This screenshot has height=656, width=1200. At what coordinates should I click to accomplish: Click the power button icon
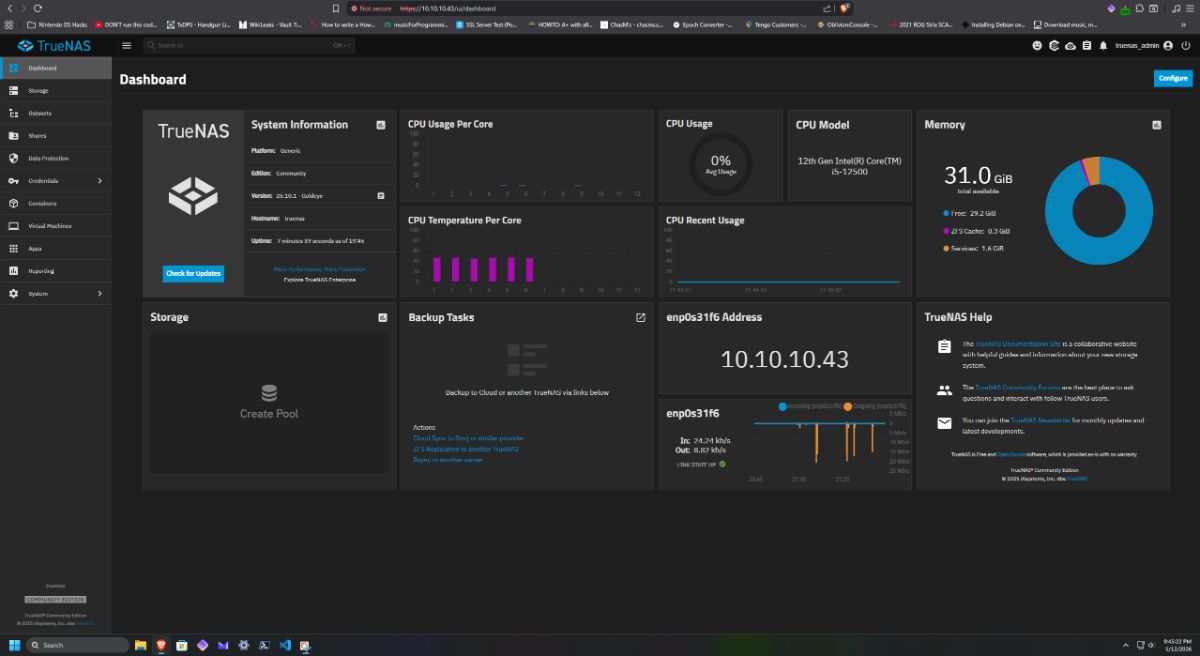pyautogui.click(x=1187, y=45)
